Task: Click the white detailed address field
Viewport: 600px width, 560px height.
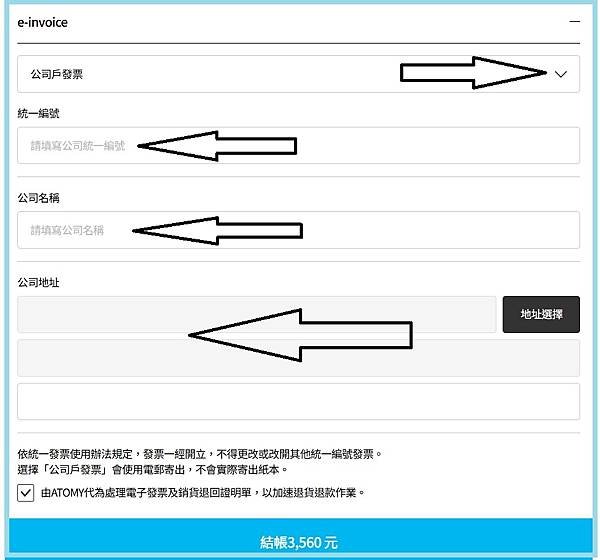Action: [298, 401]
